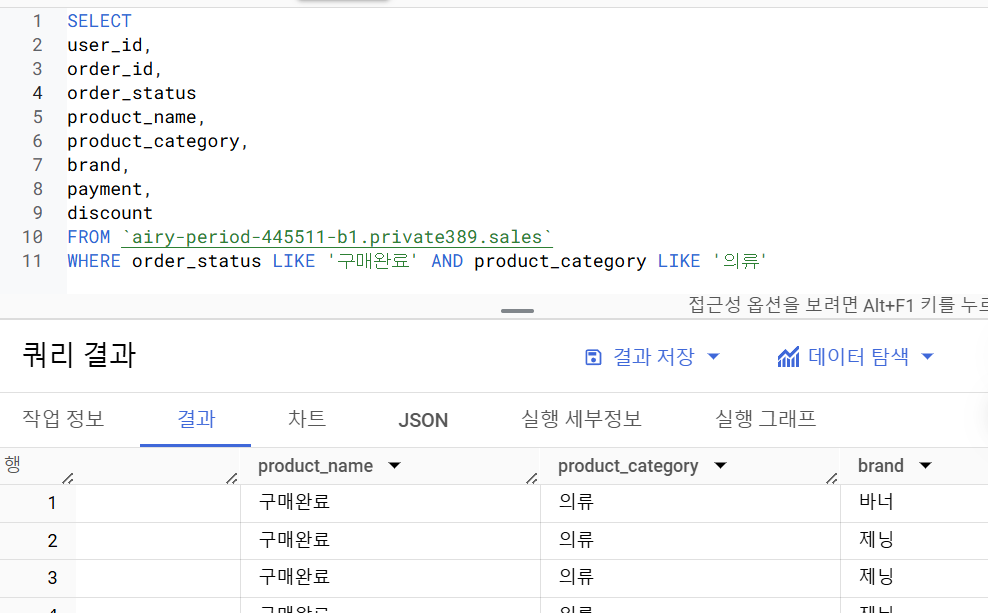Viewport: 988px width, 613px height.
Task: Click the product_name column header text
Action: (315, 466)
